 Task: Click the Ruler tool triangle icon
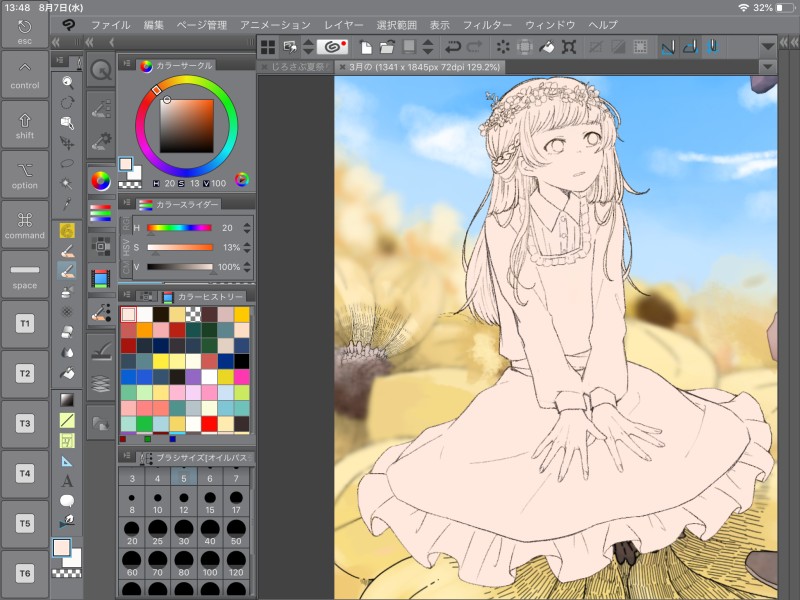67,460
